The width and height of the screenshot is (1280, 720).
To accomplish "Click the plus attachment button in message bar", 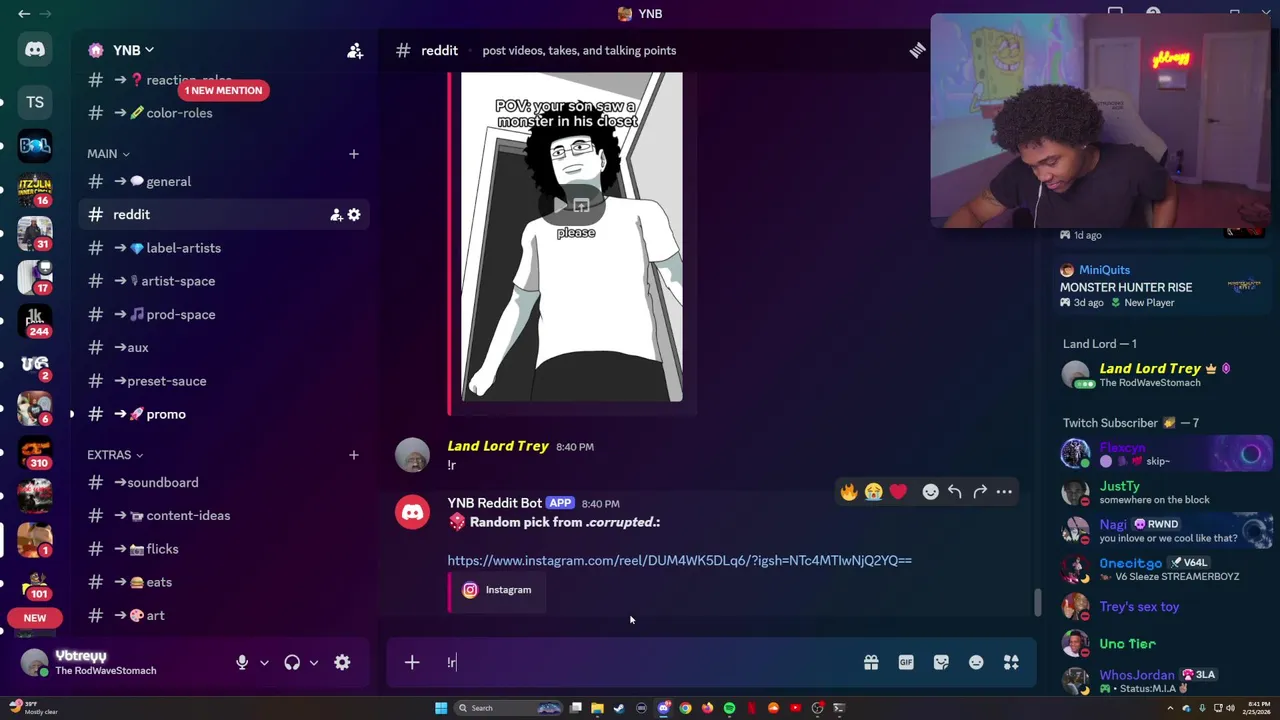I will [412, 662].
